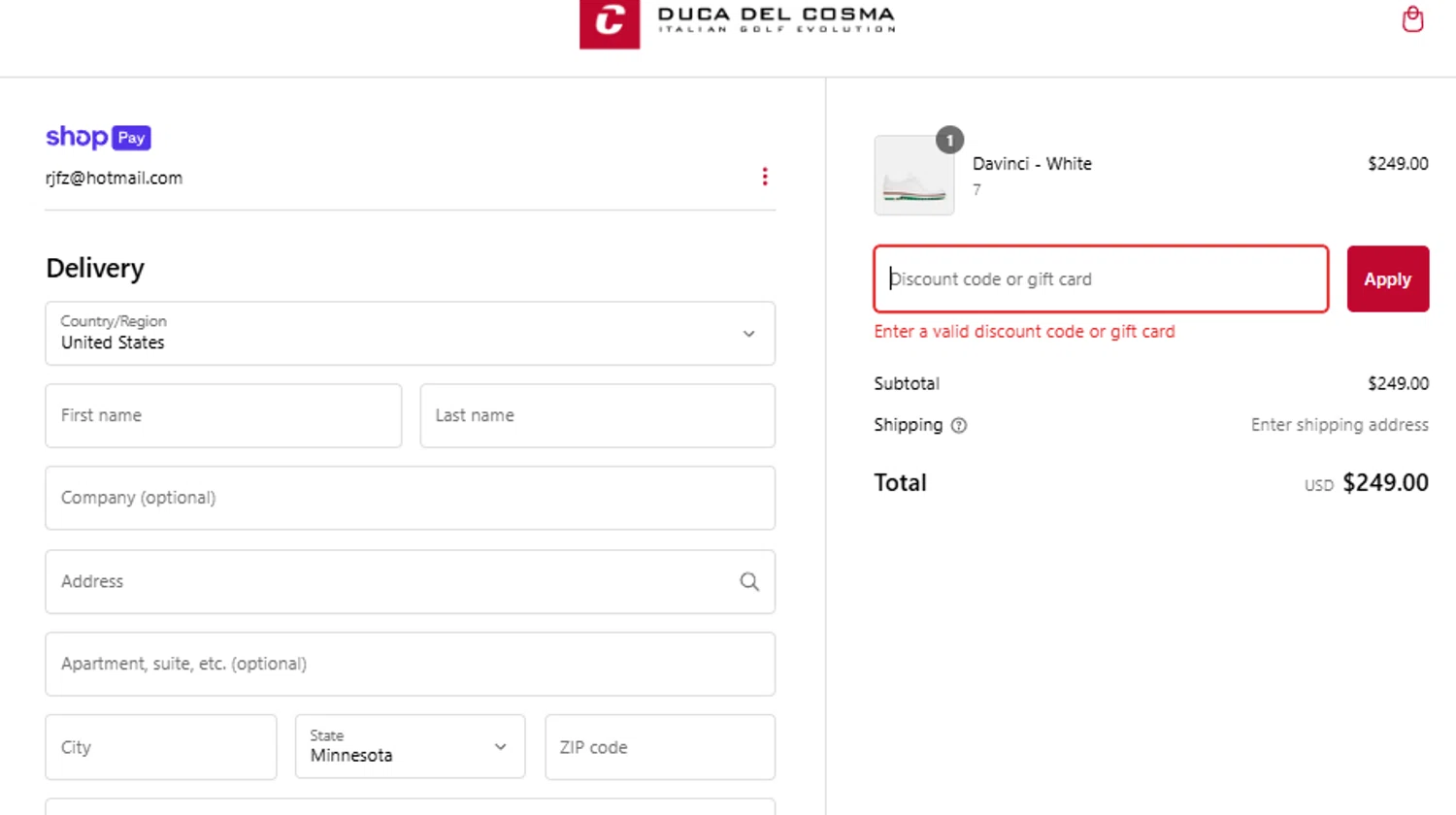Open the Shop Pay account options menu
The image size is (1456, 815).
[765, 177]
